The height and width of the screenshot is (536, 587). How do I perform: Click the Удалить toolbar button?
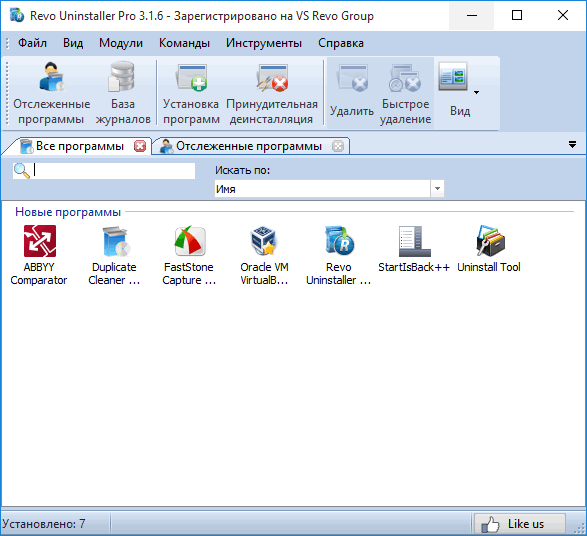pos(352,93)
